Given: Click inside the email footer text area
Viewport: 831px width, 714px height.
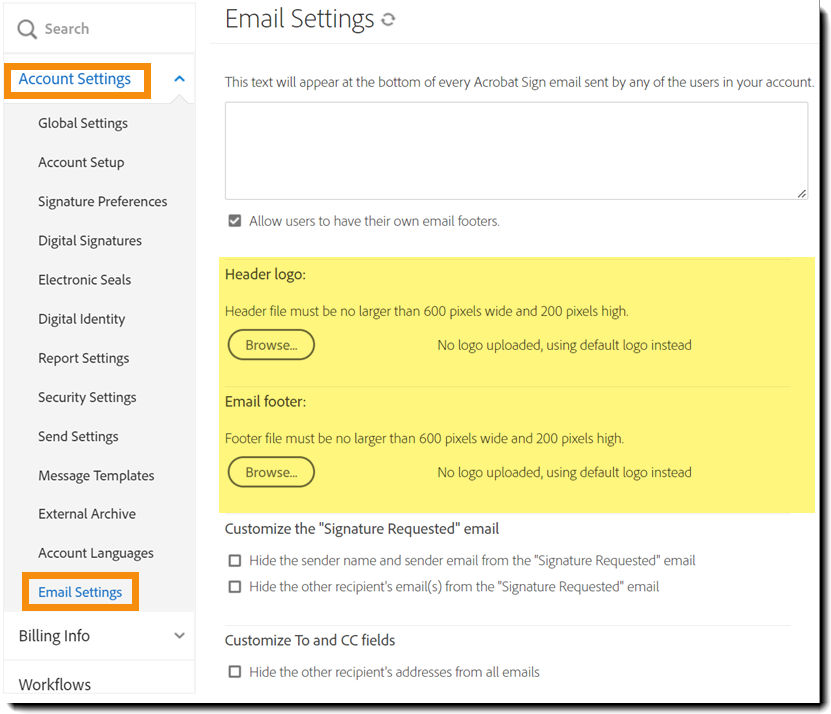Looking at the screenshot, I should tap(516, 151).
